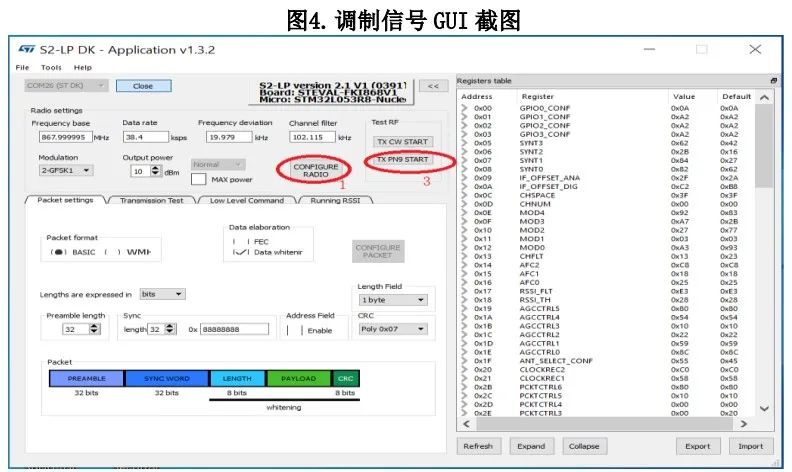
Task: Click the horizontal scroll right arrow
Action: (744, 424)
